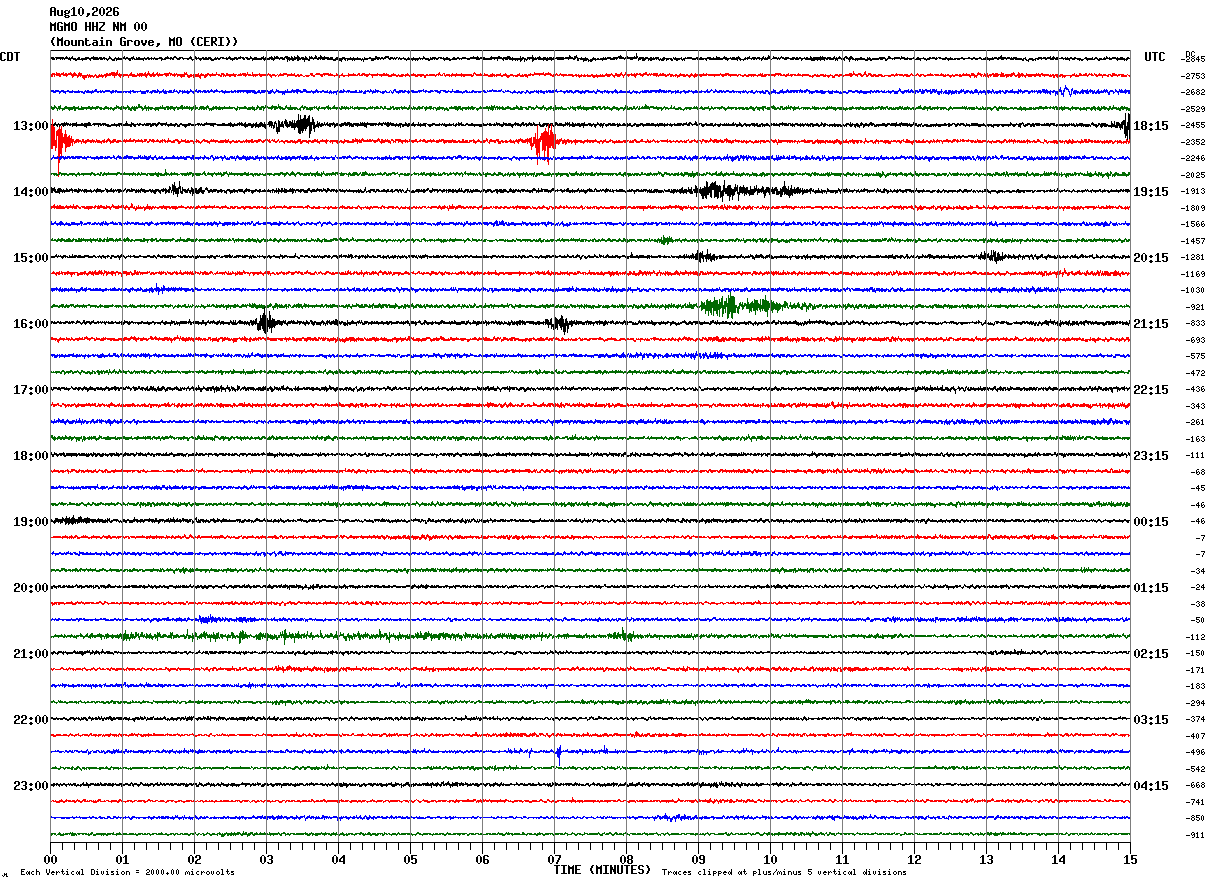Click the vertical division microvolts note
The height and width of the screenshot is (886, 1210).
point(127,873)
